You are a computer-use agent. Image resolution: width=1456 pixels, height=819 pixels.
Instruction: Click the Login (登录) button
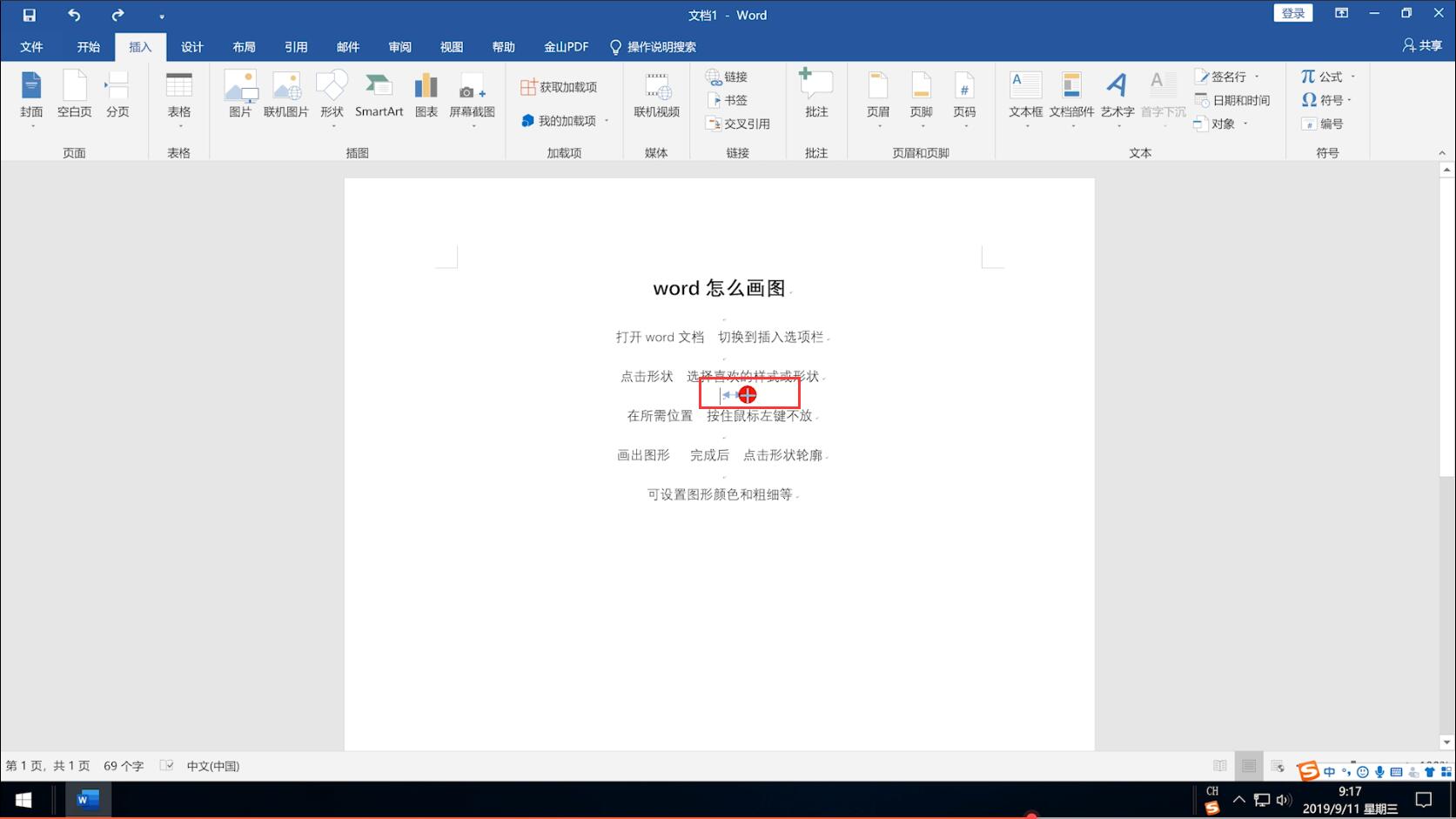[1292, 13]
